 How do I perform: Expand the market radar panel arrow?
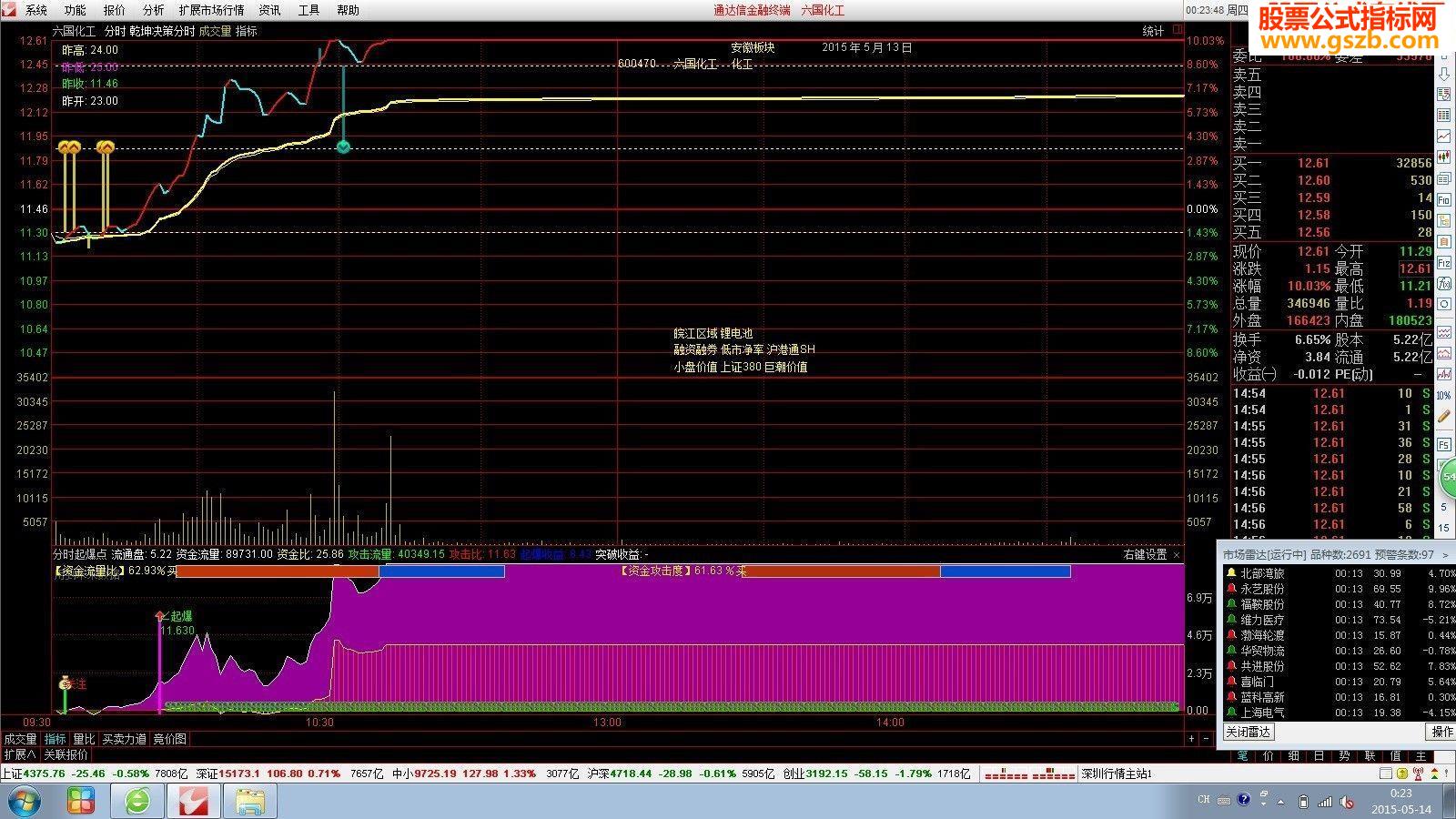pyautogui.click(x=1447, y=554)
